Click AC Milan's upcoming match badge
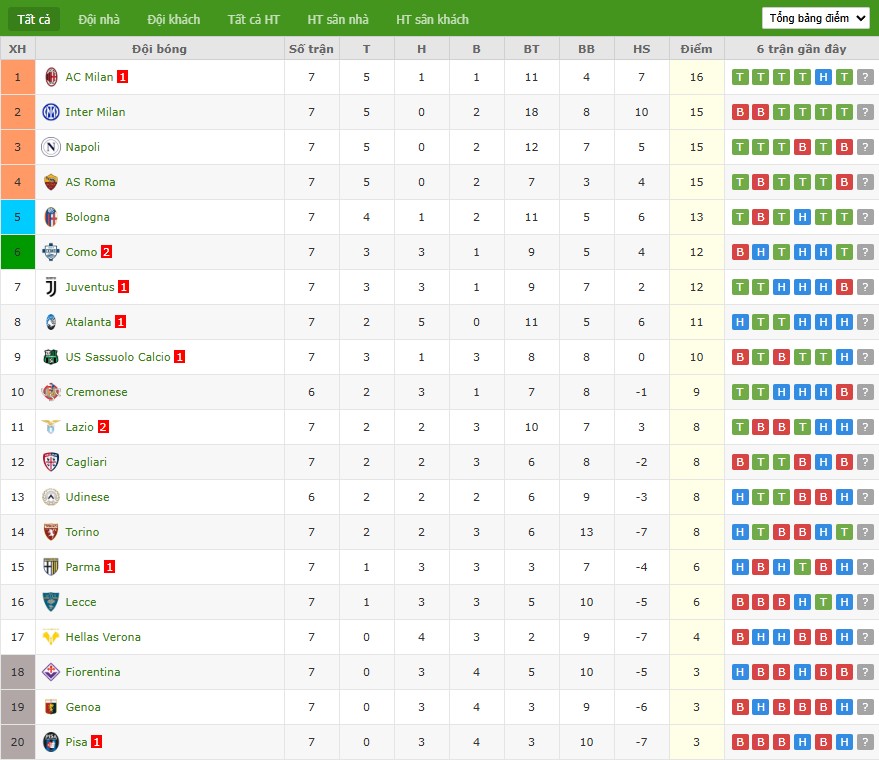 862,77
